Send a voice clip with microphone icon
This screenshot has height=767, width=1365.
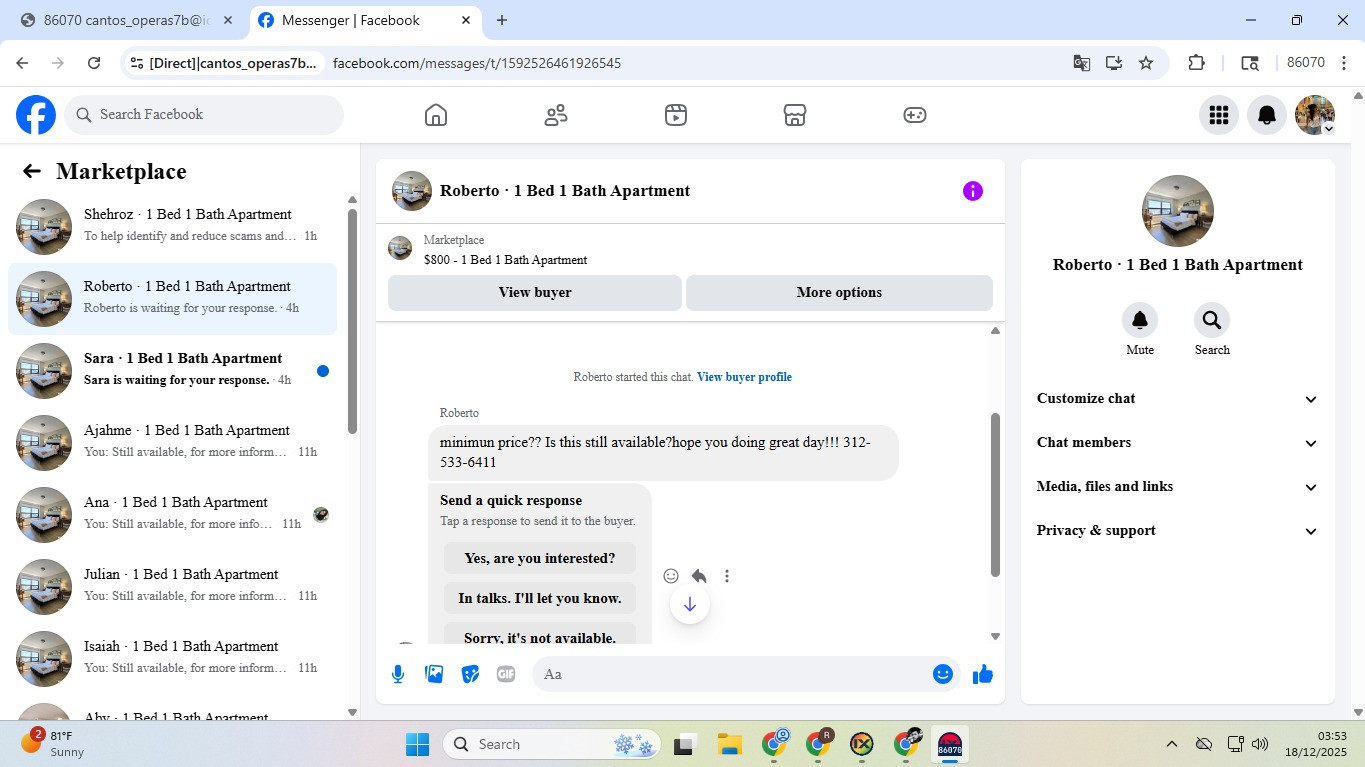click(398, 674)
